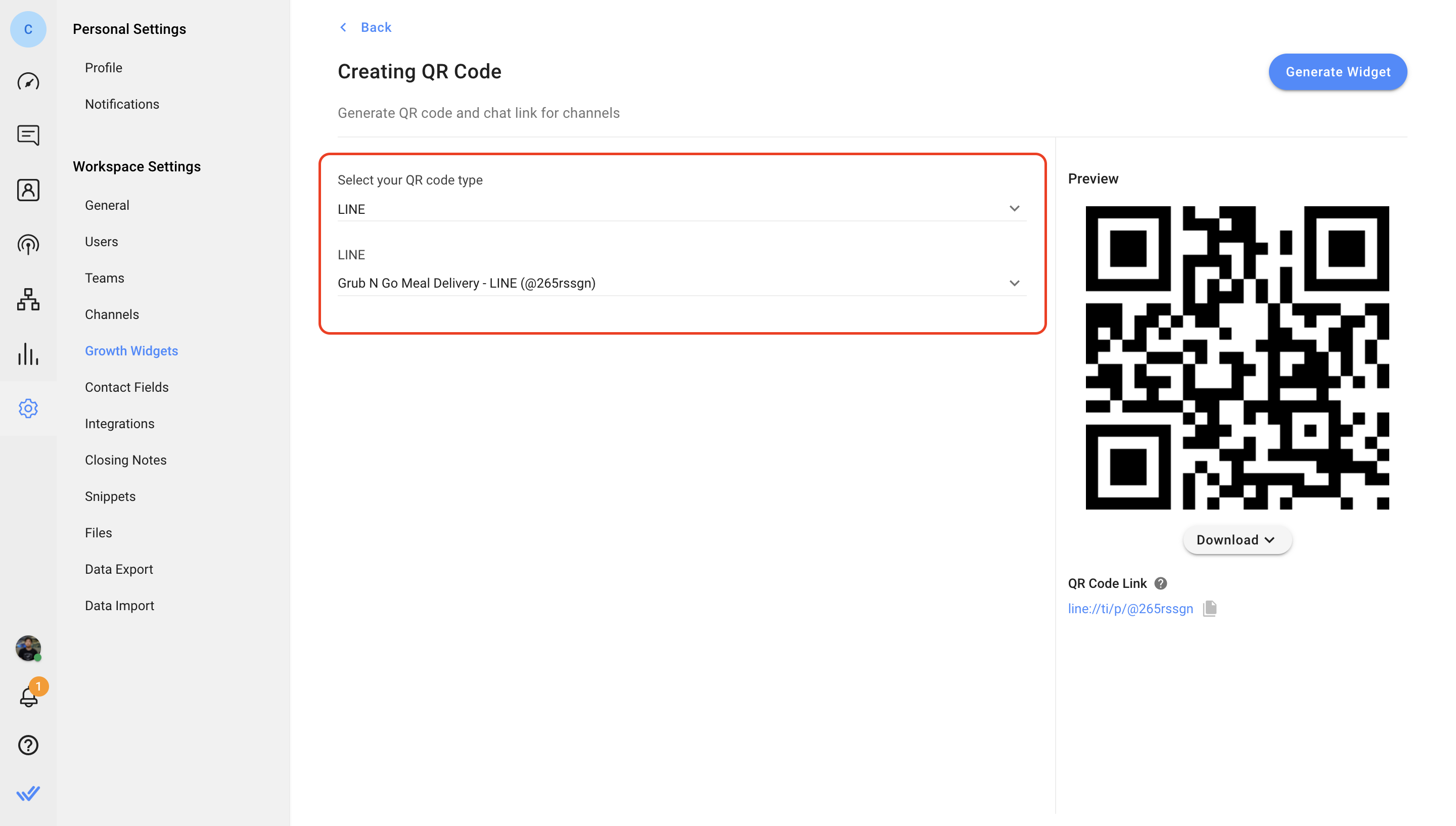Open the Download options dropdown
Image resolution: width=1456 pixels, height=826 pixels.
click(x=1237, y=539)
